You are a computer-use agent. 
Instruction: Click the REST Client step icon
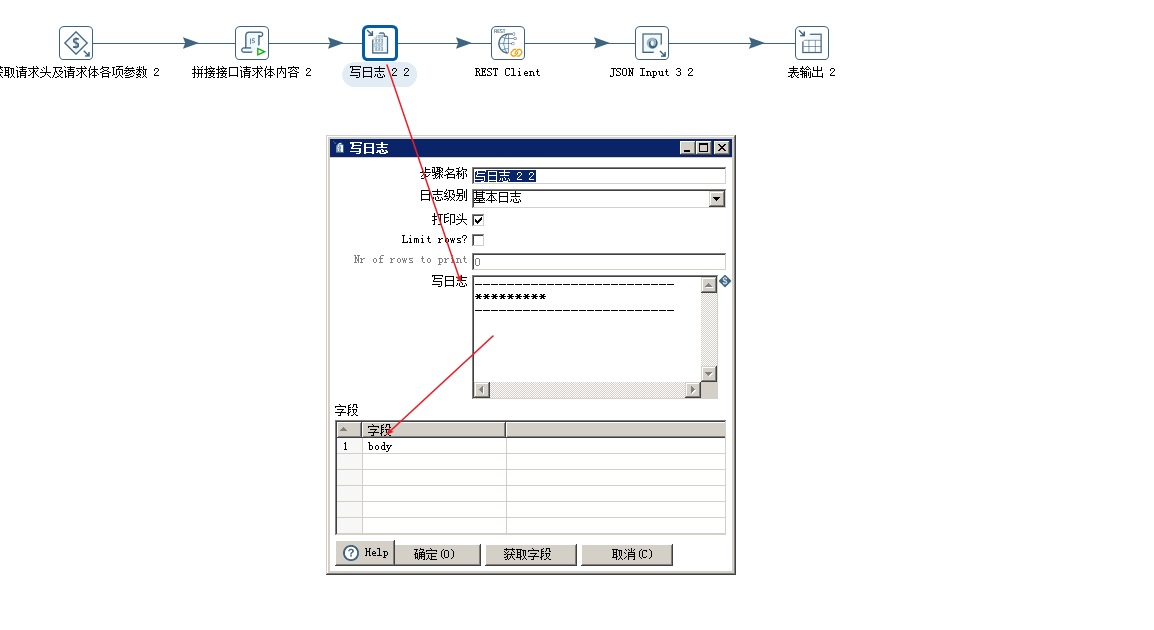(506, 42)
